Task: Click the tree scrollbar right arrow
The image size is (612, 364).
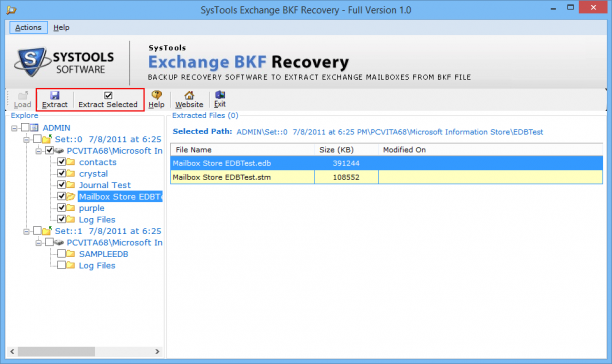Action: click(157, 352)
